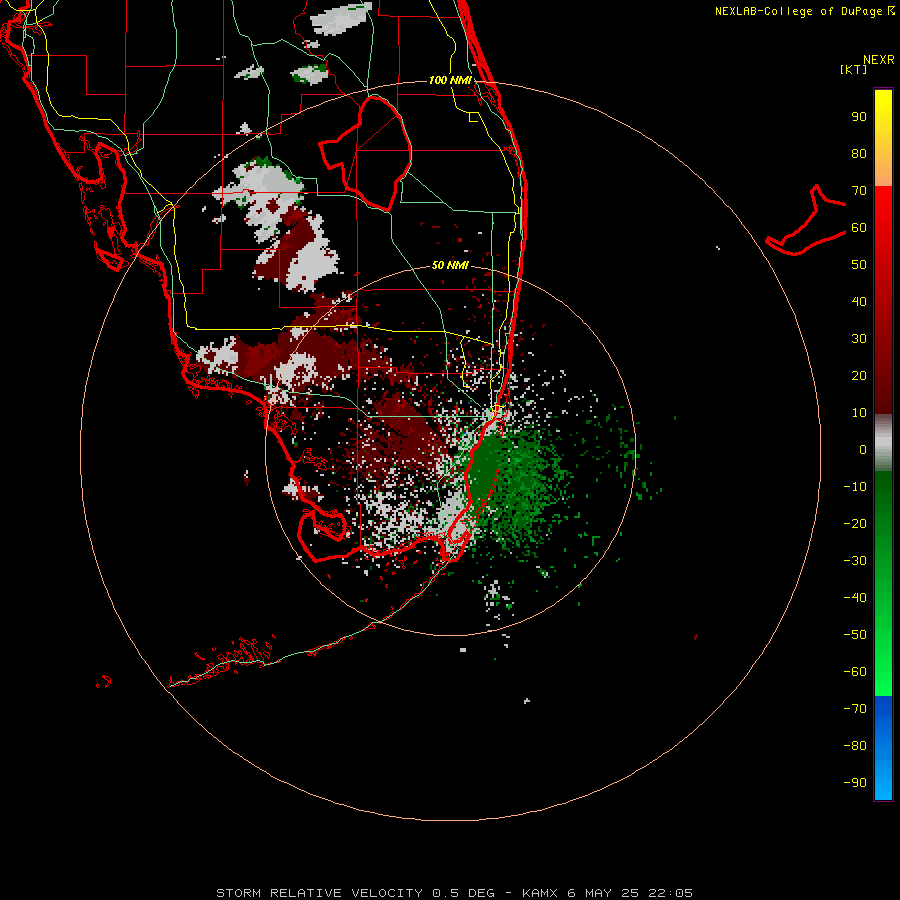This screenshot has width=900, height=900.
Task: Click the 0 value on the velocity scale
Action: 863,449
